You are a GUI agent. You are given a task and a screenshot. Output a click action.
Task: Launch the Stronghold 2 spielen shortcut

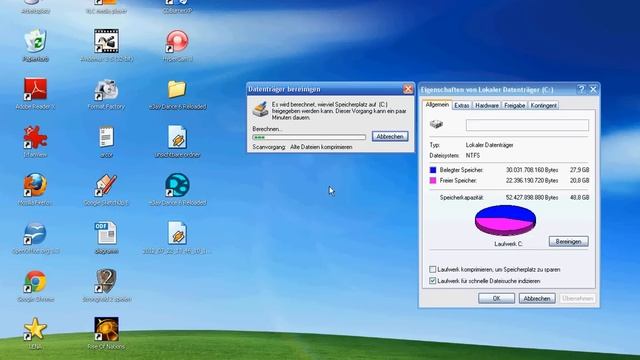(106, 281)
